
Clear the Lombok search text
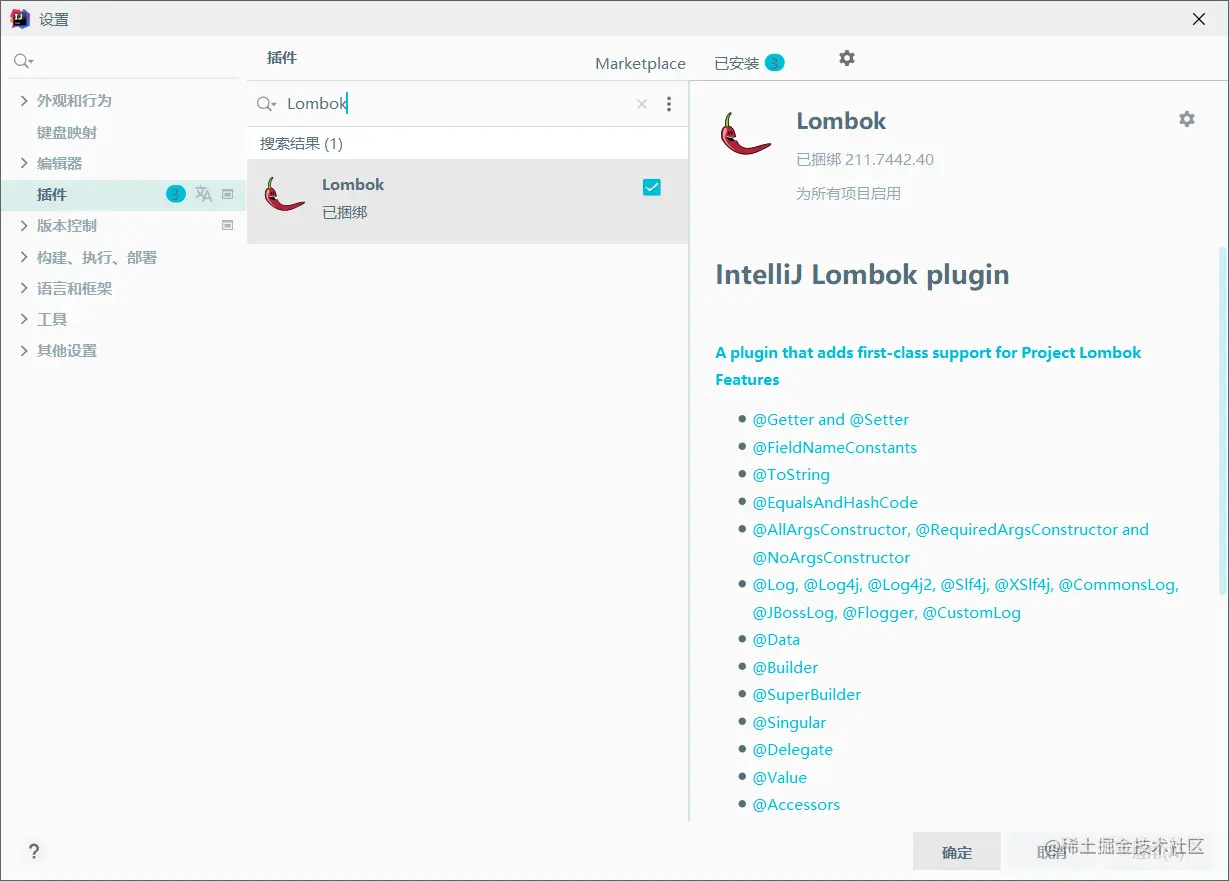click(642, 104)
